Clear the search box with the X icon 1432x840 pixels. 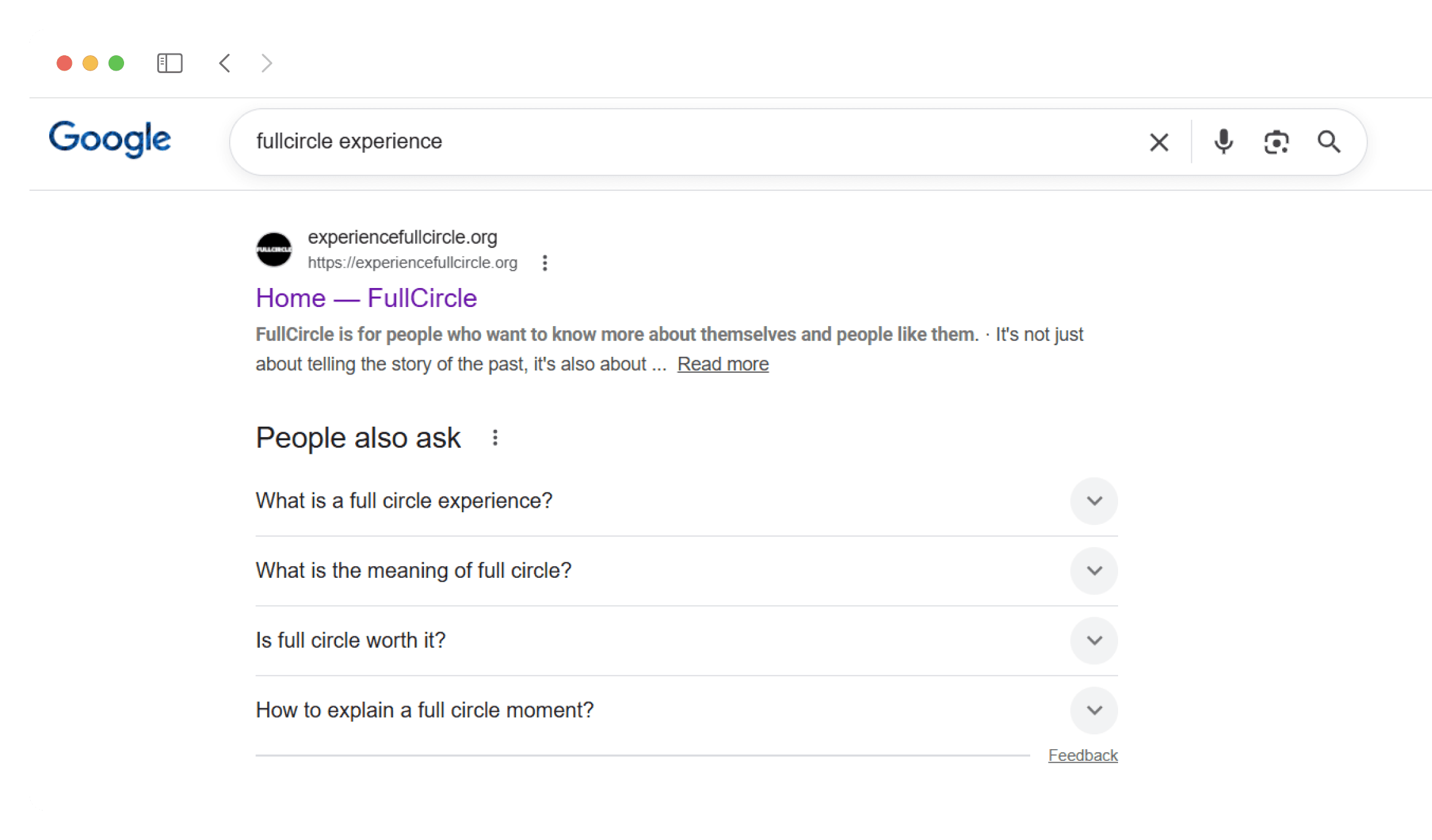pyautogui.click(x=1159, y=142)
